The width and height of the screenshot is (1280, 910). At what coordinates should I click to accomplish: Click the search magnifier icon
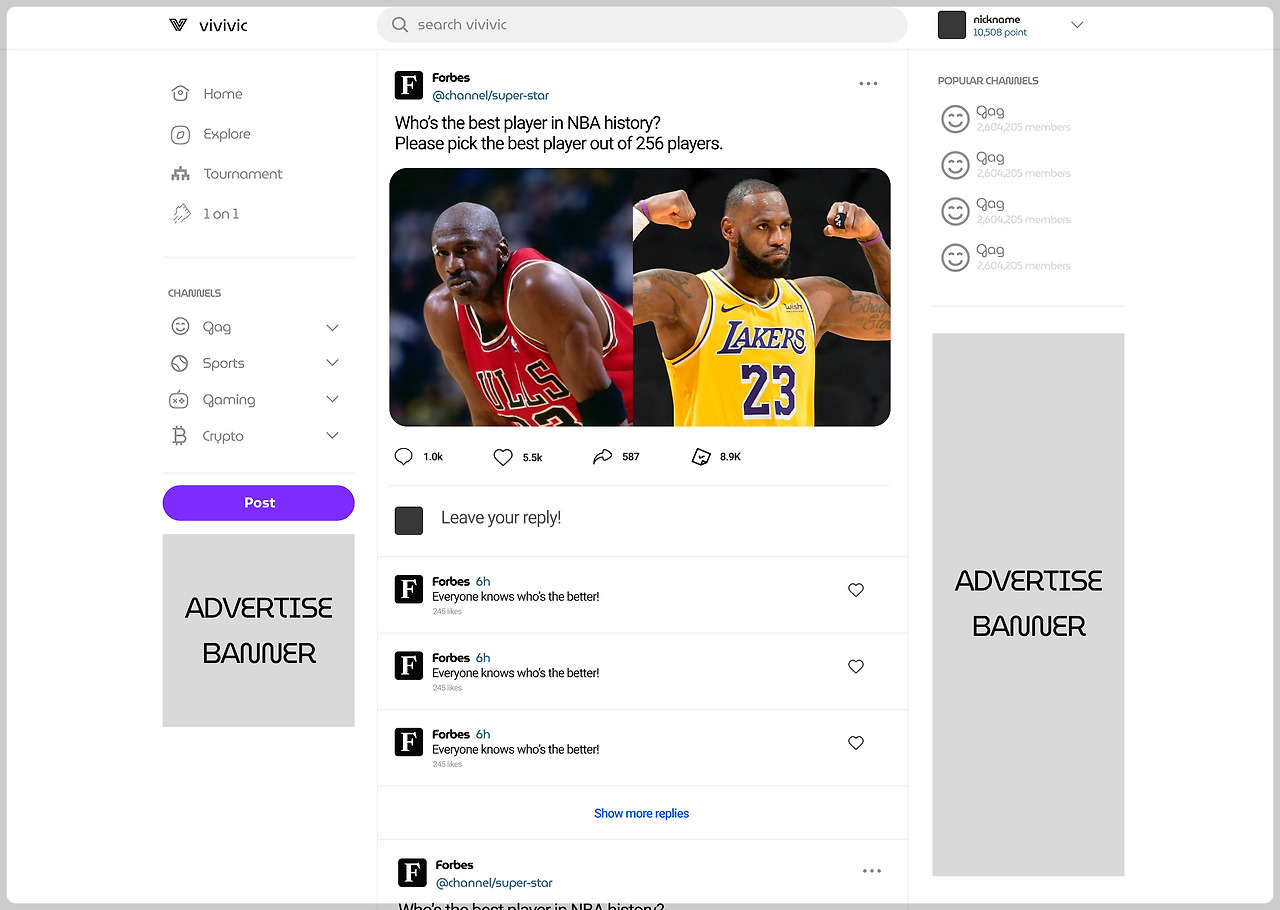400,25
